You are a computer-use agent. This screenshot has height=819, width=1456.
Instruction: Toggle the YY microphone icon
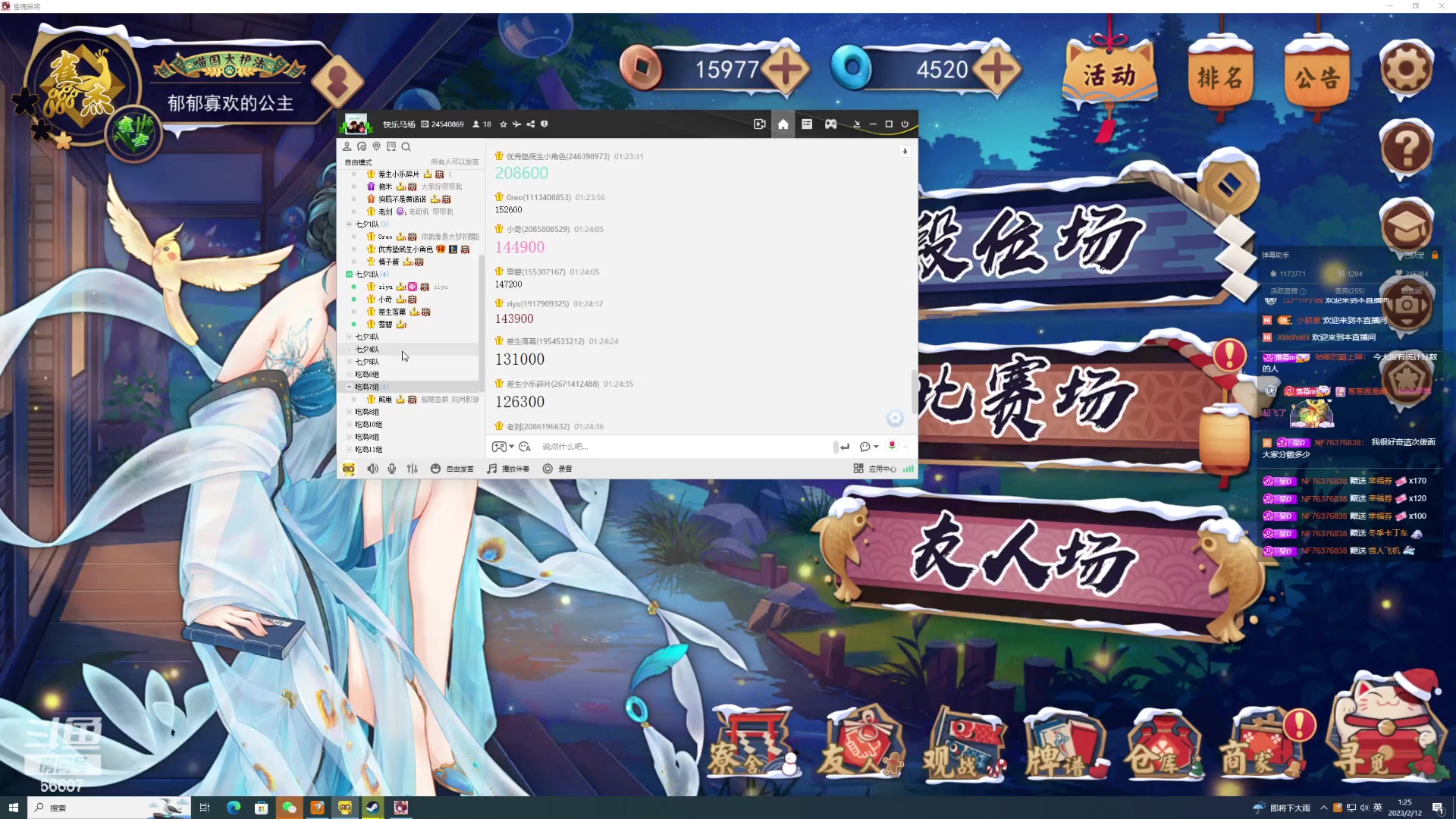(392, 469)
